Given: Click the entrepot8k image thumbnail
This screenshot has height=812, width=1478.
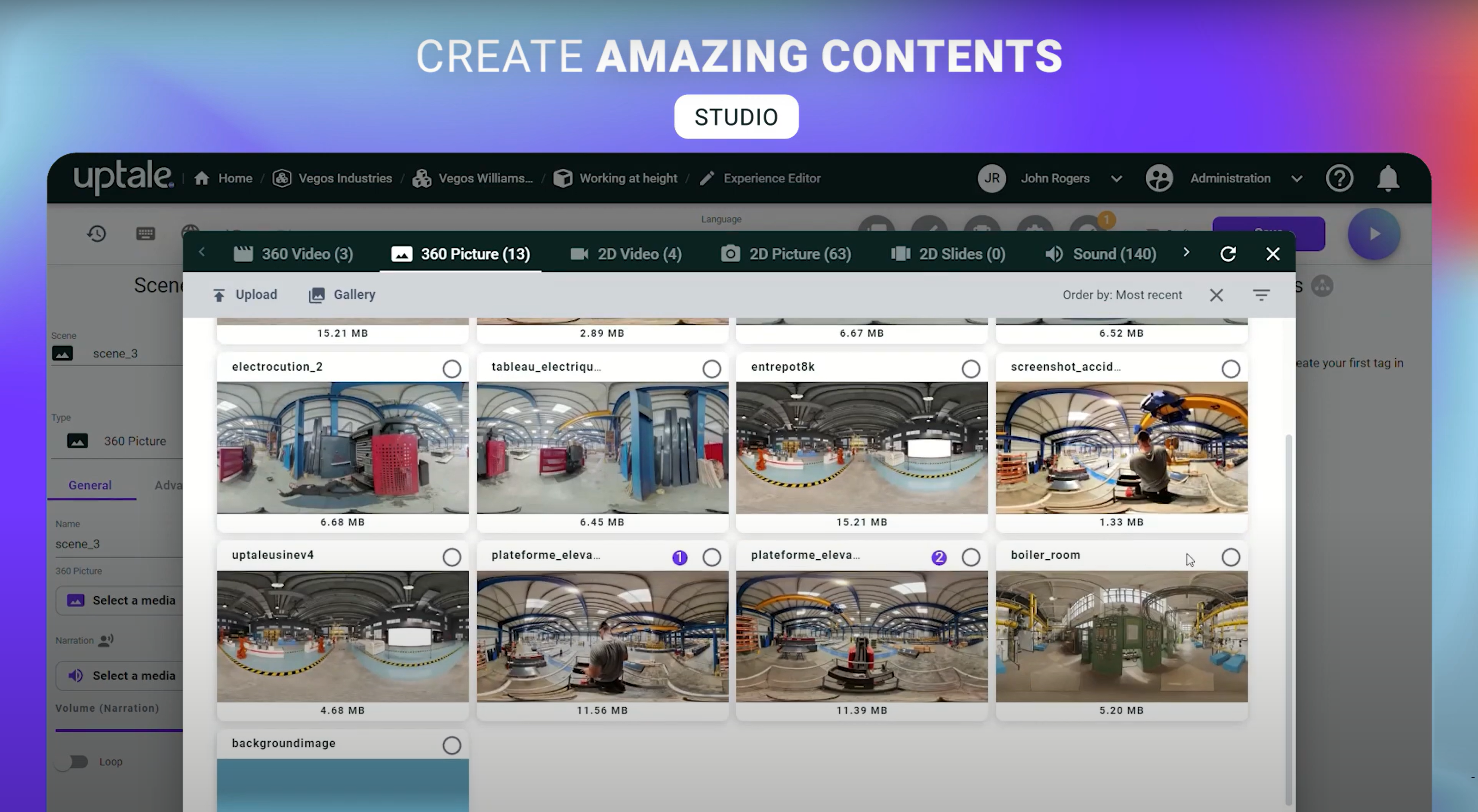Looking at the screenshot, I should tap(861, 448).
